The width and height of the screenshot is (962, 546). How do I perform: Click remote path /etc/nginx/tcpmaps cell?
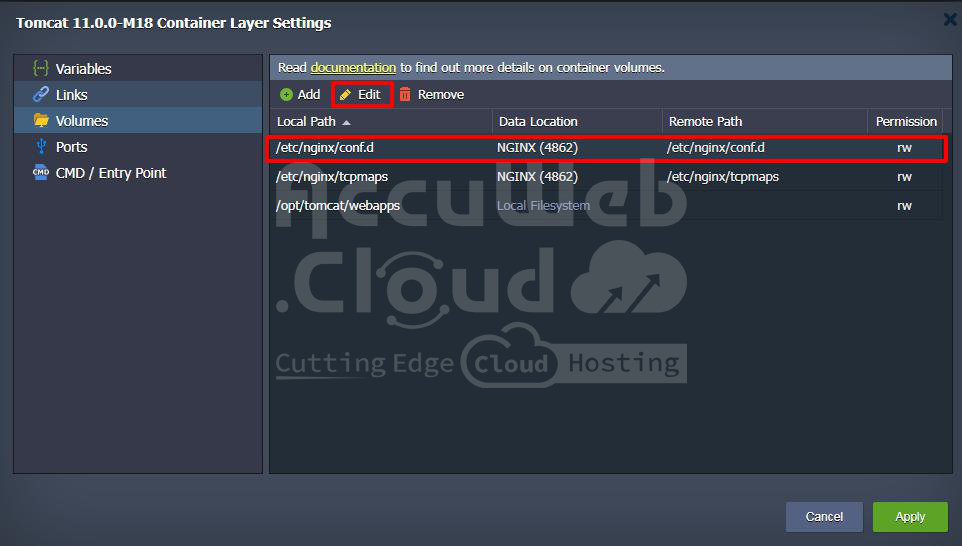click(x=723, y=177)
